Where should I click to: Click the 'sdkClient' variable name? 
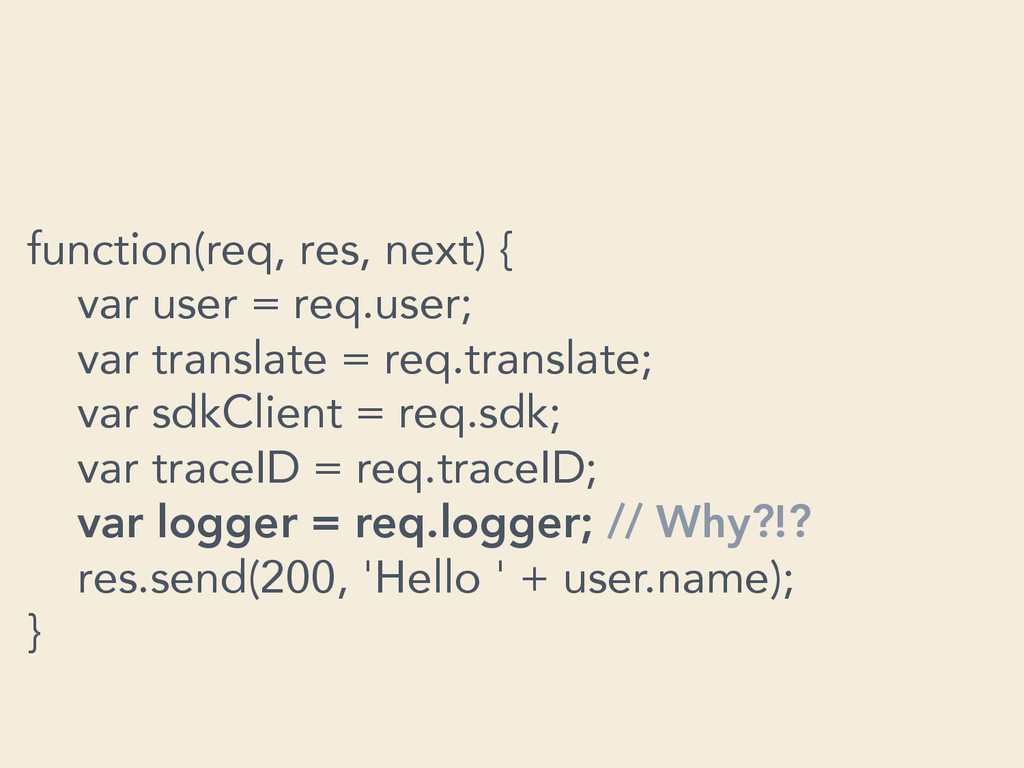click(x=247, y=413)
